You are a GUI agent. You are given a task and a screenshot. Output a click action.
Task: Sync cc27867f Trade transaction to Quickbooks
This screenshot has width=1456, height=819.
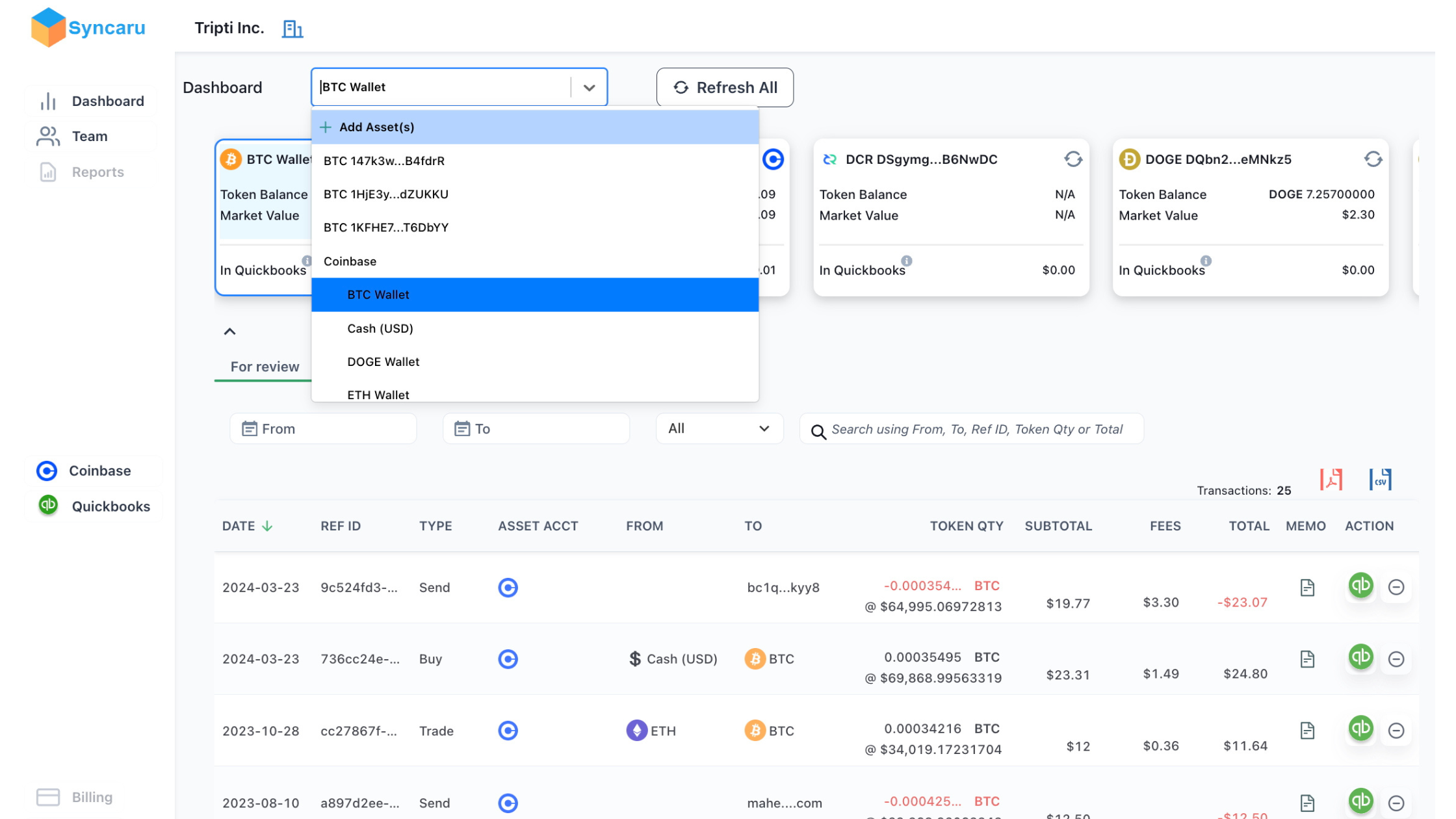click(x=1360, y=729)
